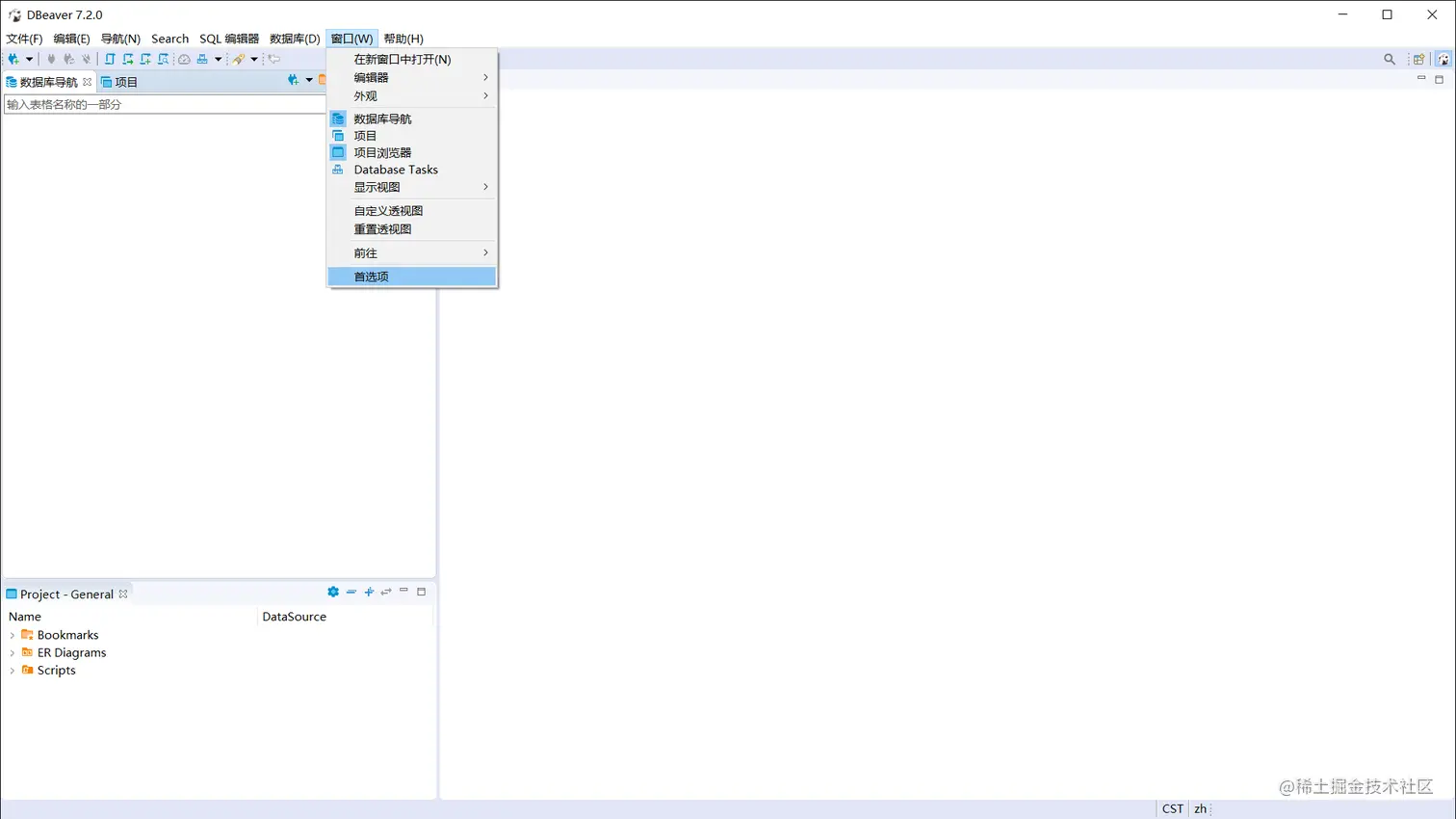The image size is (1456, 819).
Task: Click the Invalidate/Reconnect plug icon
Action: (68, 59)
